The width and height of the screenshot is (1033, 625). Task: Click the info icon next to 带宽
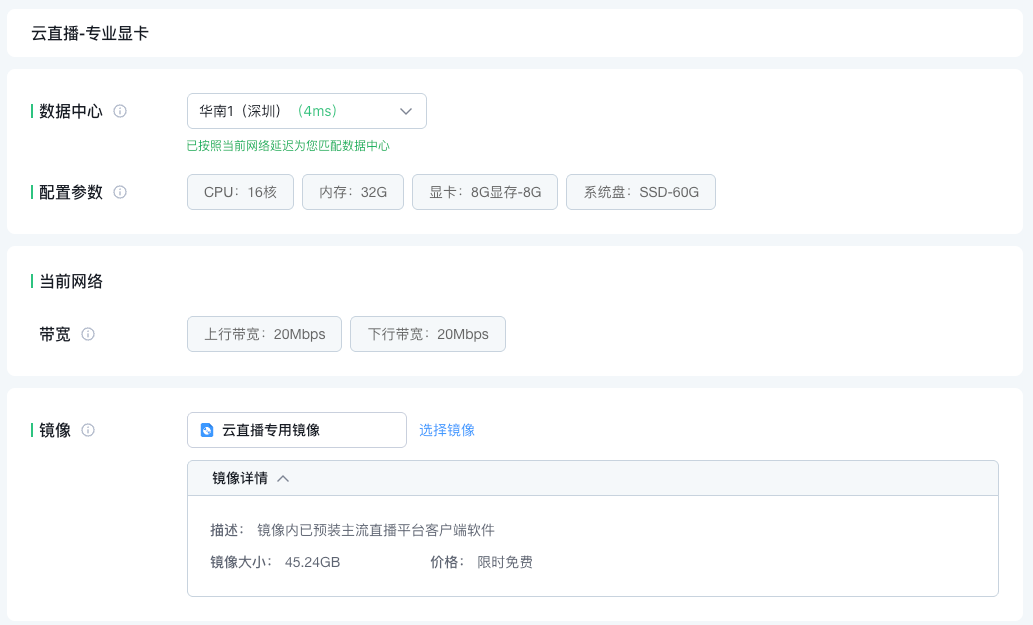click(x=88, y=334)
